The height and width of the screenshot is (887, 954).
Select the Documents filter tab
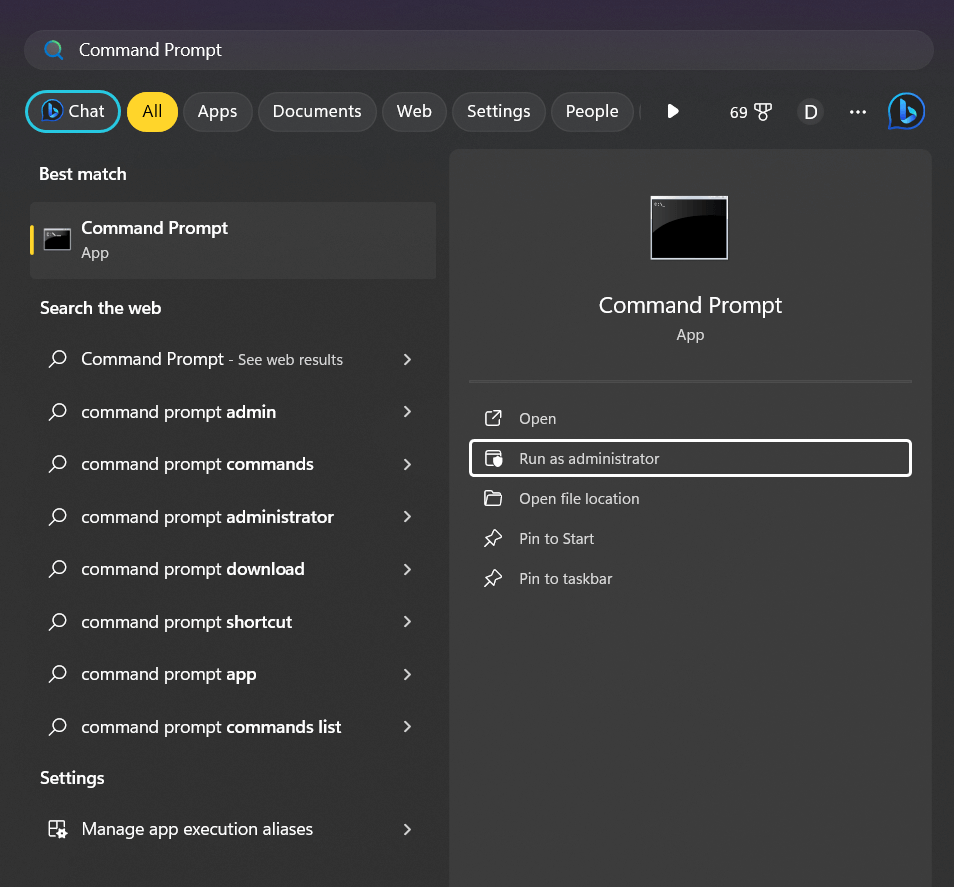[x=317, y=112]
